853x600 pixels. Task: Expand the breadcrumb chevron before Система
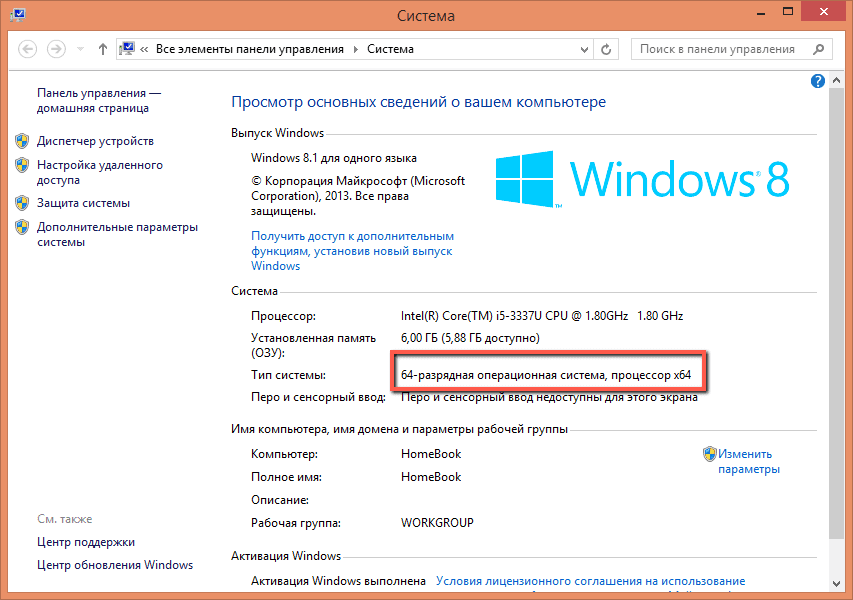pyautogui.click(x=356, y=49)
